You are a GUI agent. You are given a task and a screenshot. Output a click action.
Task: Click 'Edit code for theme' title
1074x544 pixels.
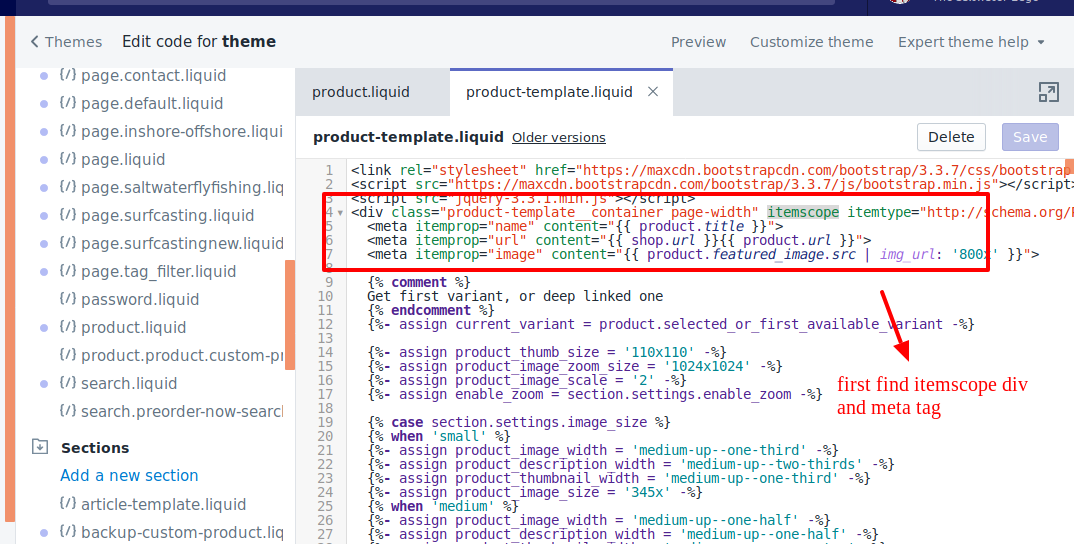(199, 42)
